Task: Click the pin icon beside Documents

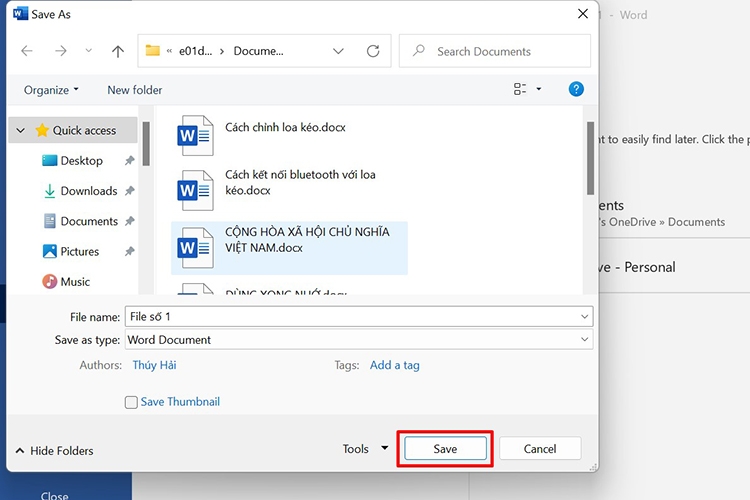Action: coord(130,221)
